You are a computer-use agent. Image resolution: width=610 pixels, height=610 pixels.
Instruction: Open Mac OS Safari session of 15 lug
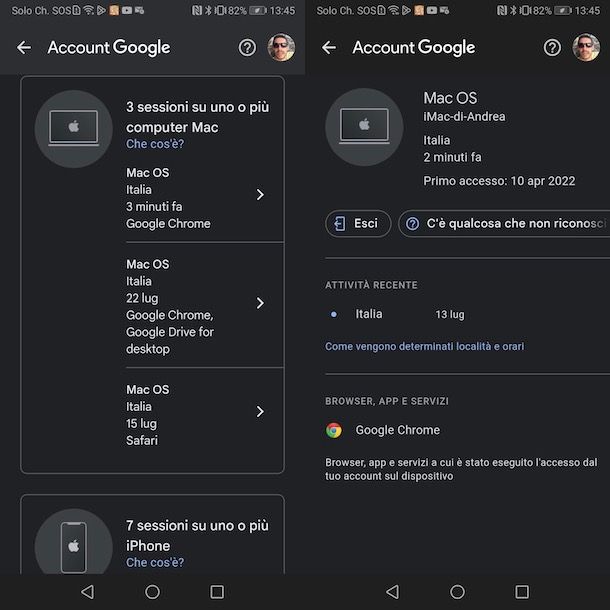click(205, 415)
